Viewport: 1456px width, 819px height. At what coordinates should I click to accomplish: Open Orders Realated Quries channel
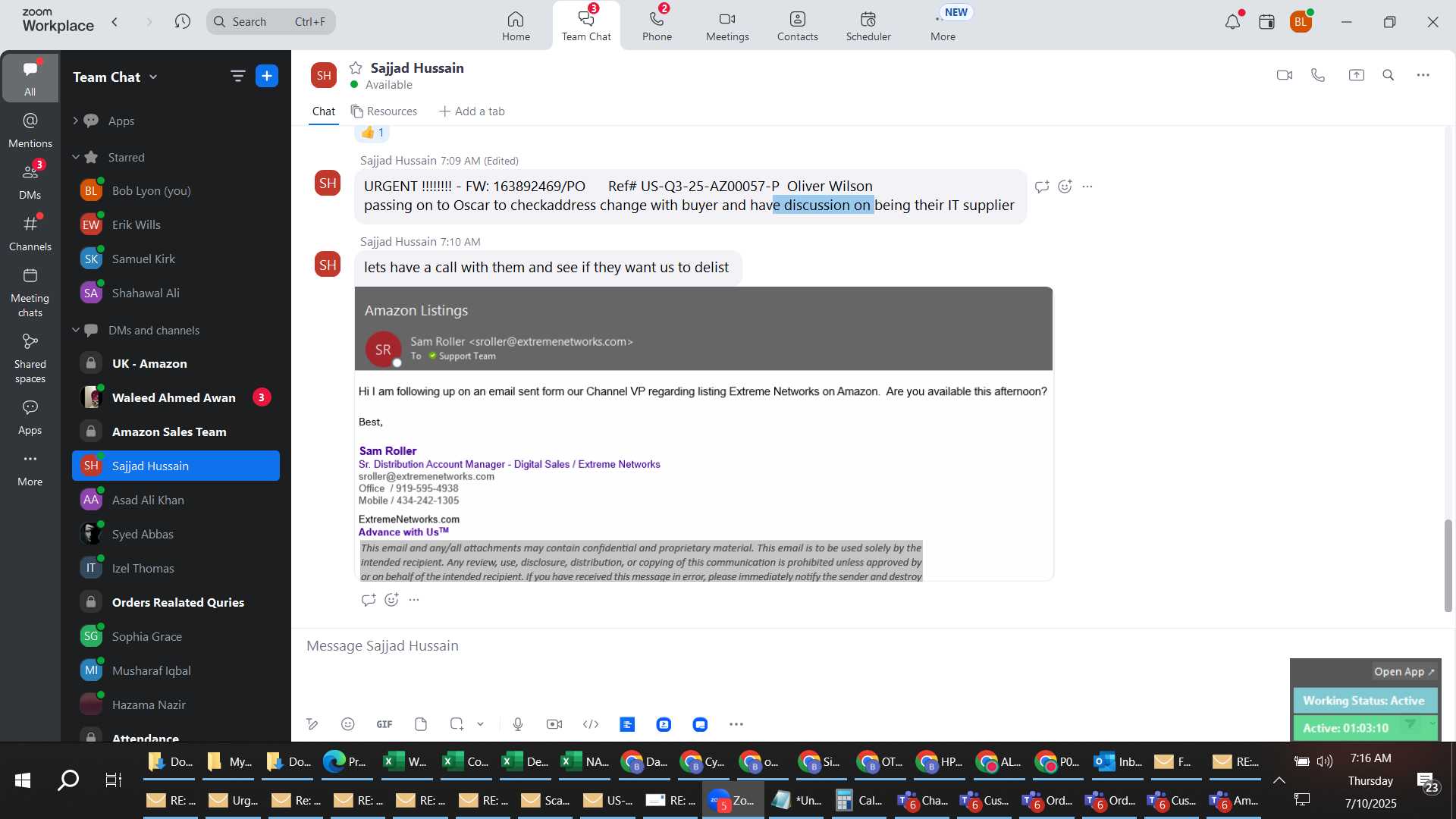click(176, 602)
